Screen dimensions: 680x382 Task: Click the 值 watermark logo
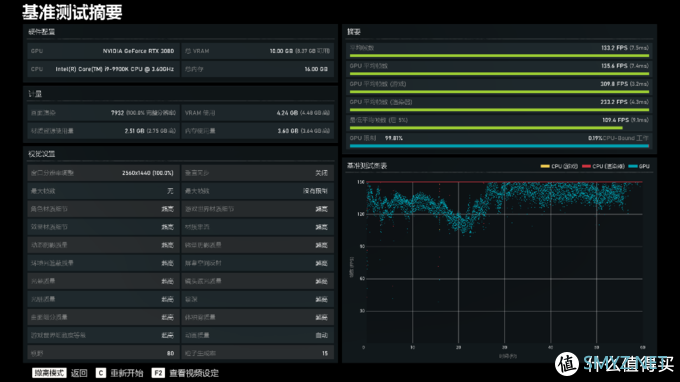point(567,363)
